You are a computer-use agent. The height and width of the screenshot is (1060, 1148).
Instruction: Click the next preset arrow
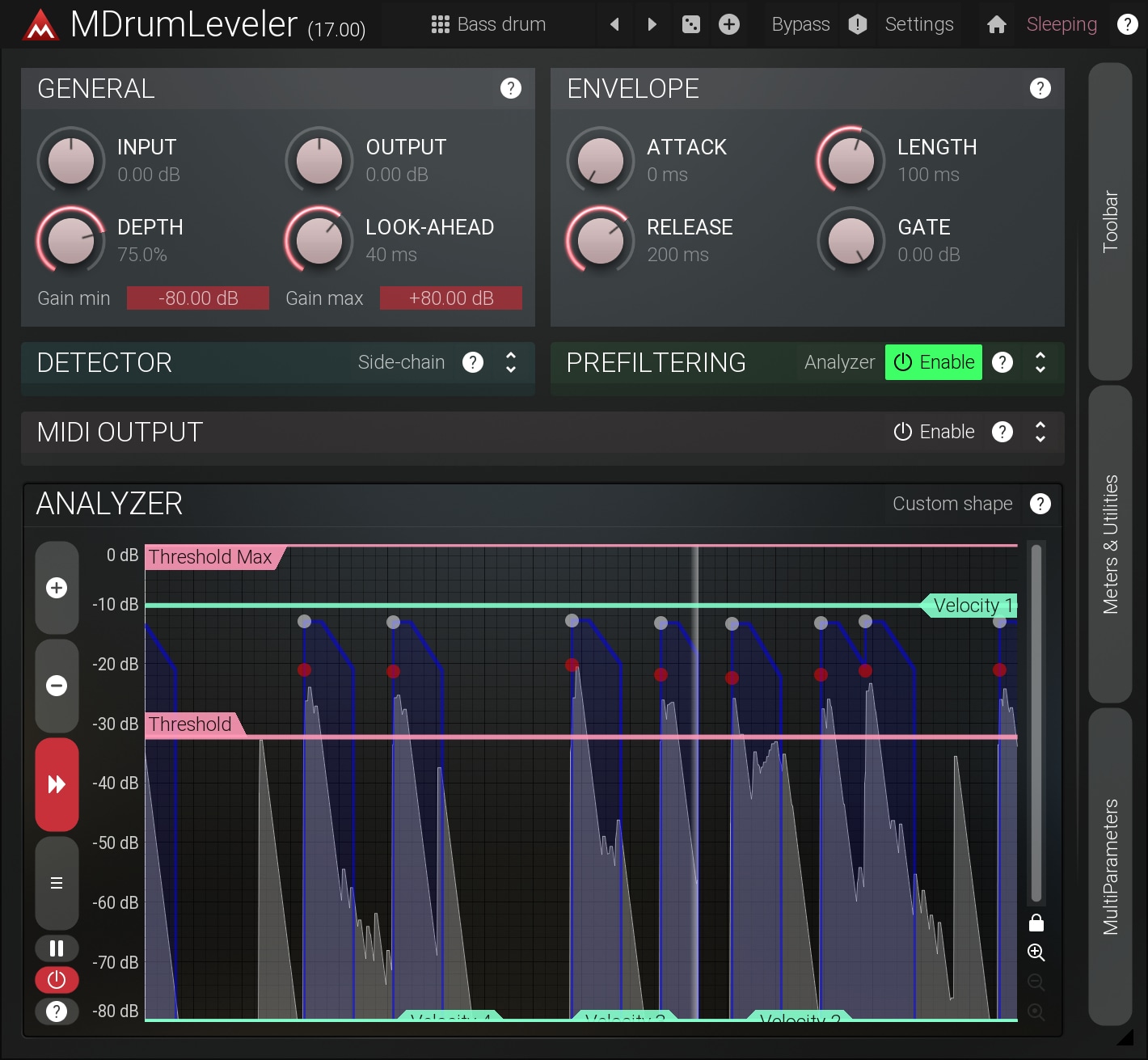pyautogui.click(x=652, y=24)
